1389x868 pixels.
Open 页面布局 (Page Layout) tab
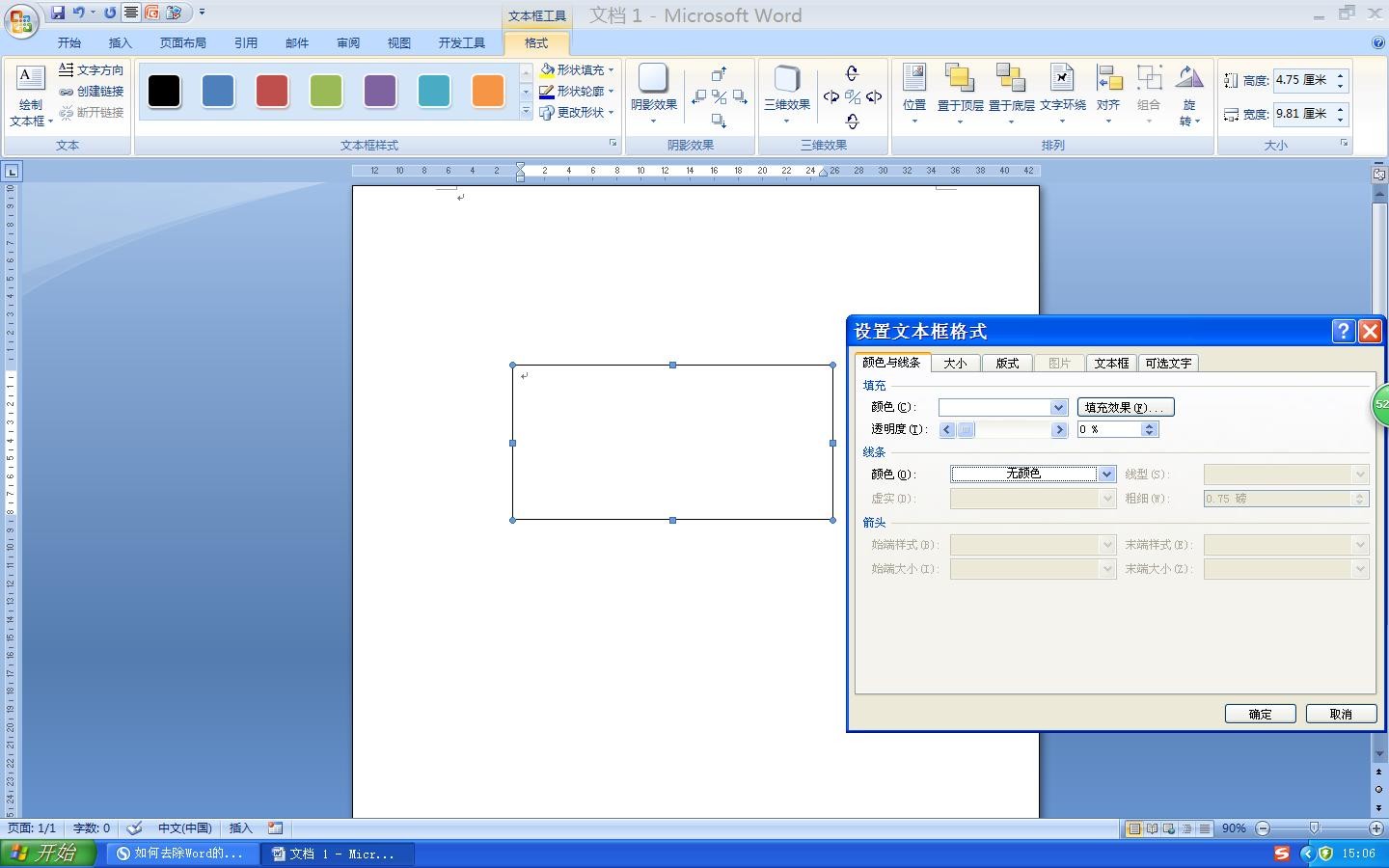(x=183, y=42)
